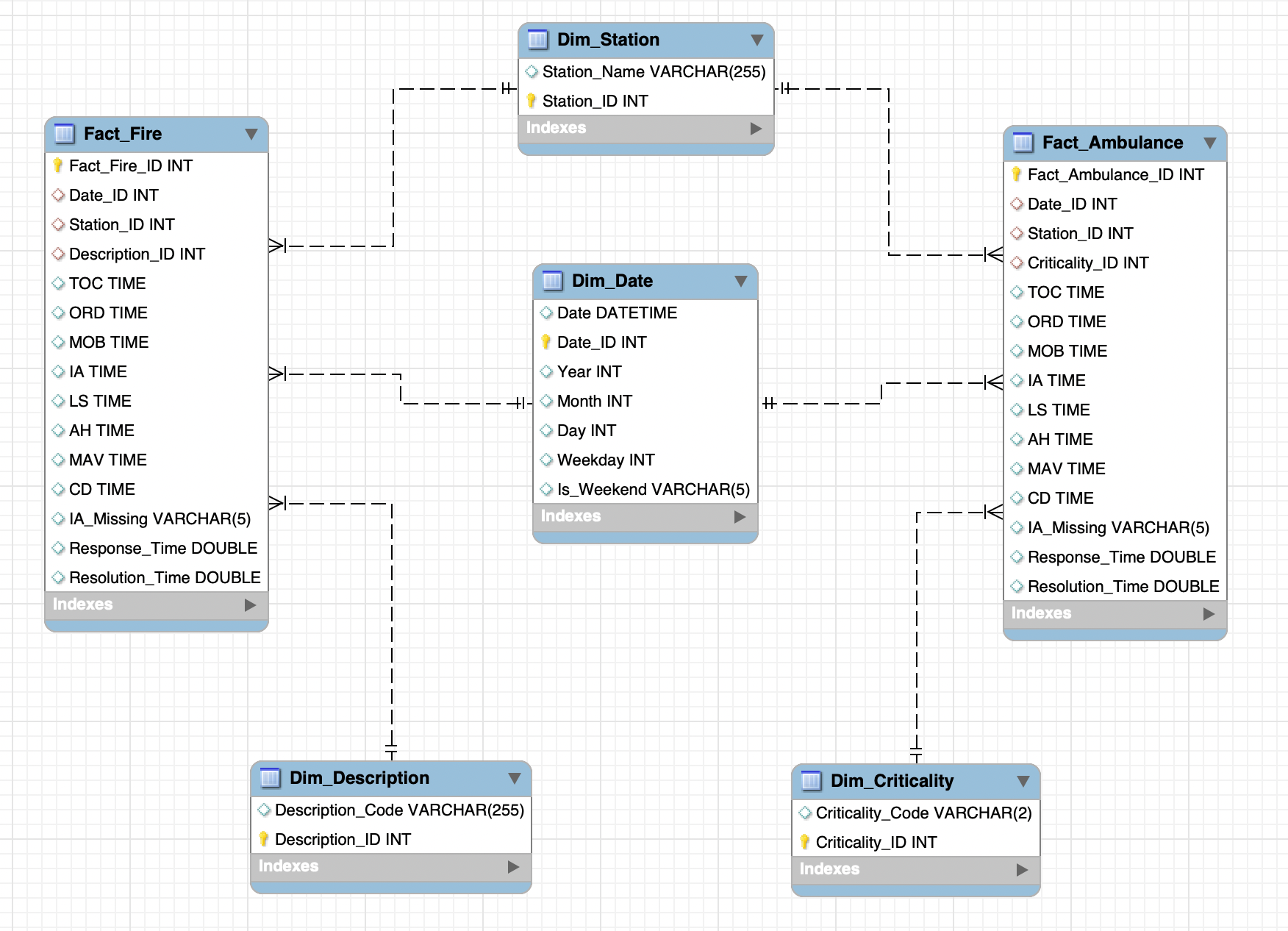1288x931 pixels.
Task: Collapse the Dim_Date table using its triangle
Action: [743, 280]
